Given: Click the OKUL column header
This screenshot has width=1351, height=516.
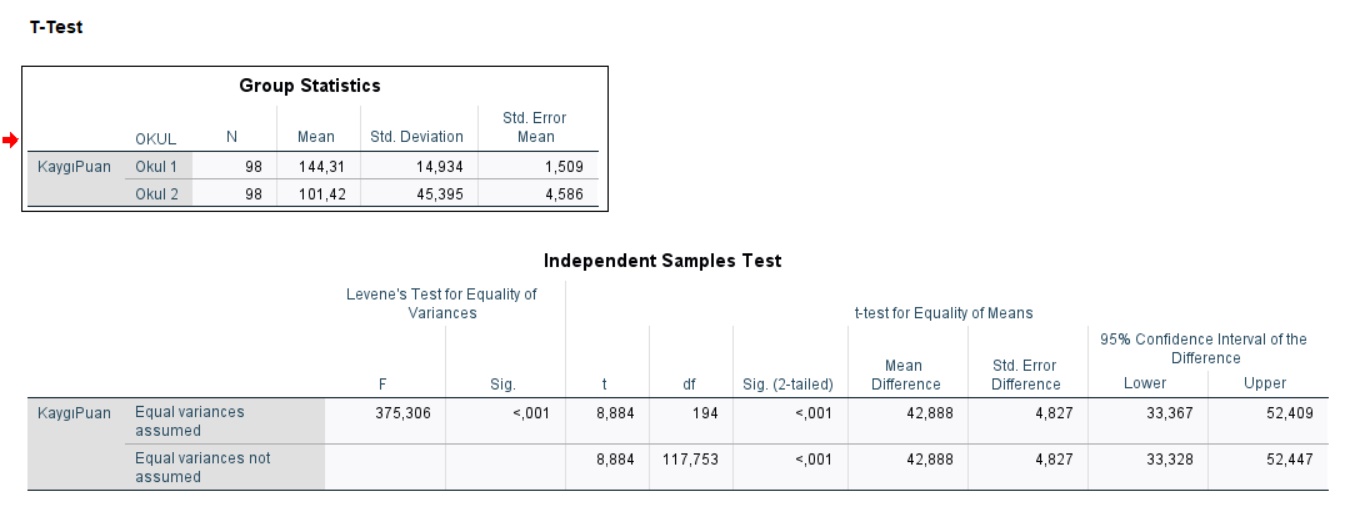Looking at the screenshot, I should pyautogui.click(x=156, y=140).
